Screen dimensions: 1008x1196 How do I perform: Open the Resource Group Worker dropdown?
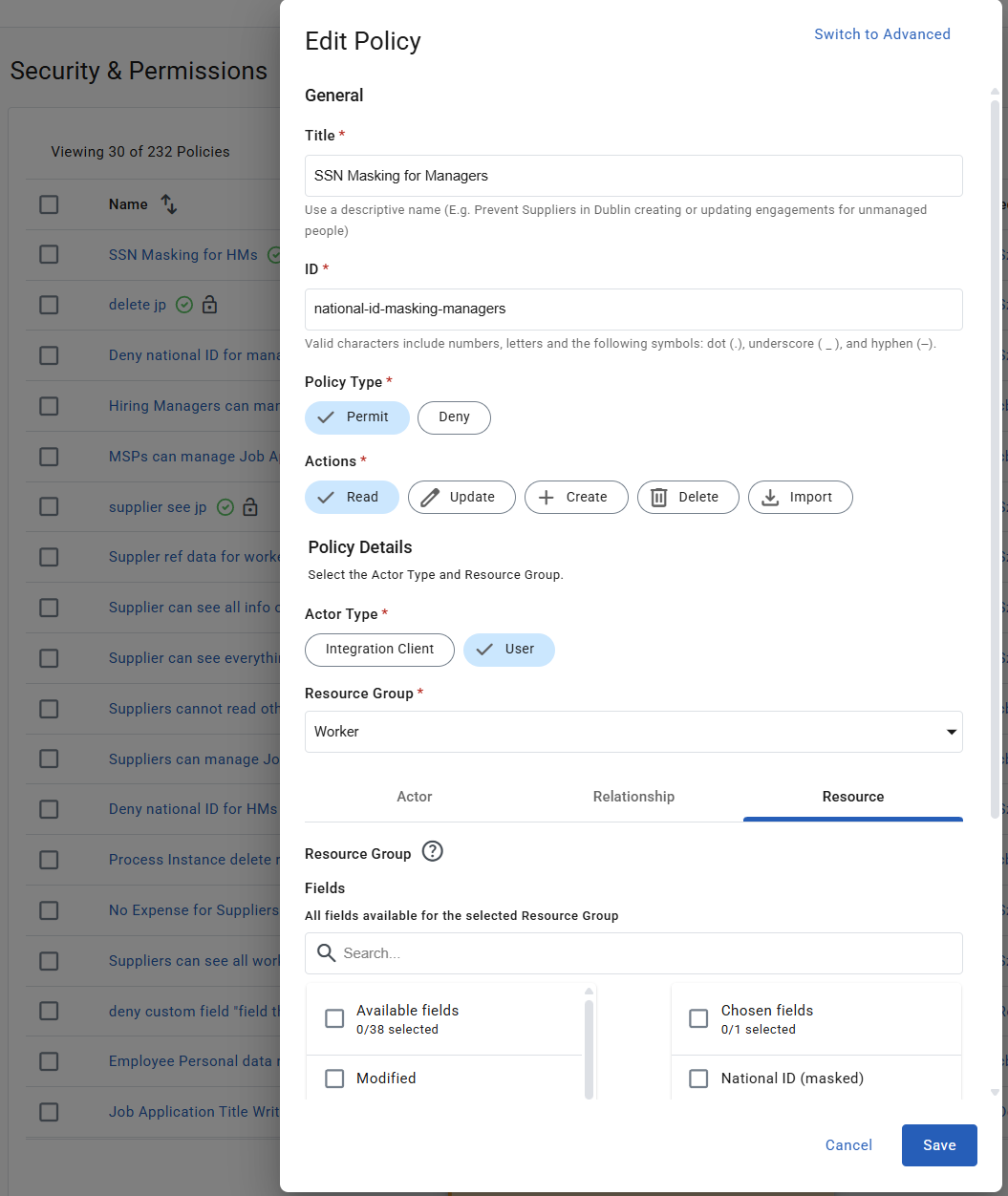coord(633,732)
